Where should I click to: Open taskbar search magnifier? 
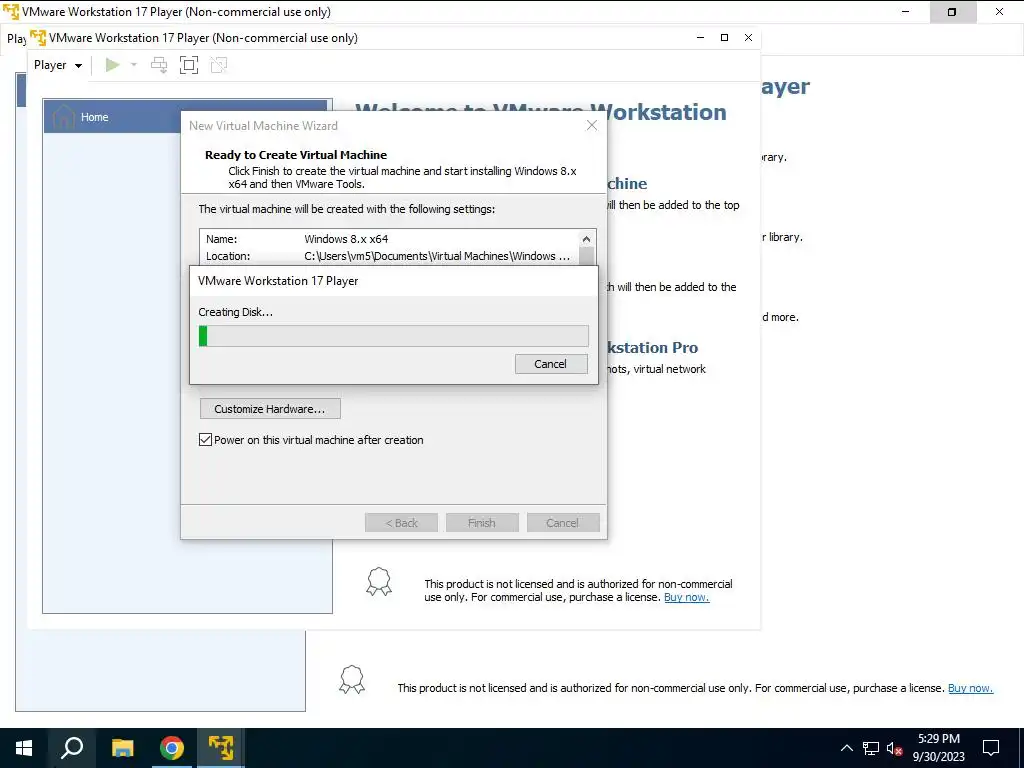click(x=72, y=748)
